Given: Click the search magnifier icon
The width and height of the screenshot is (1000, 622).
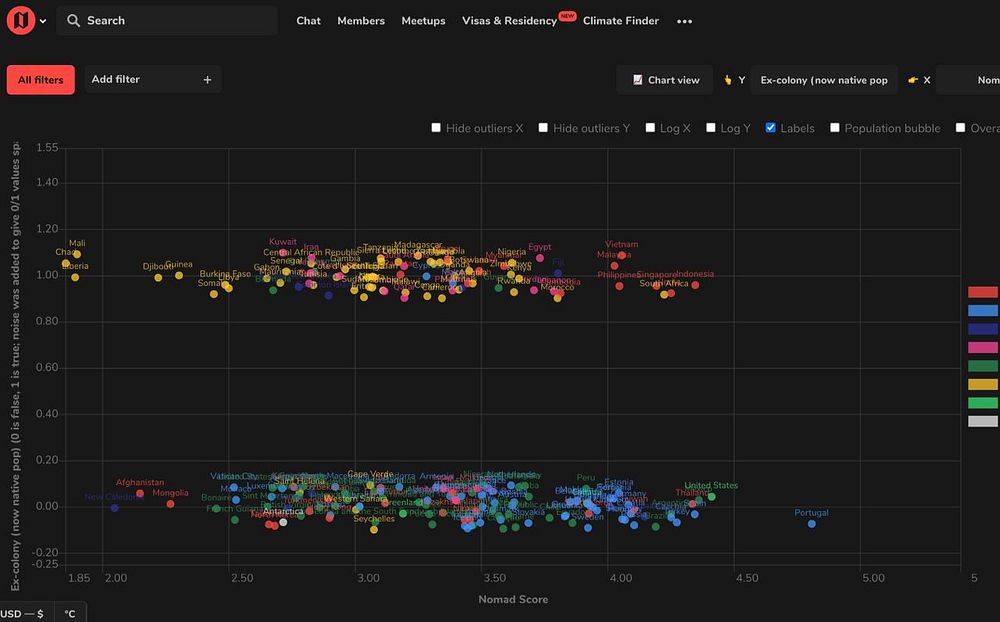Looking at the screenshot, I should [73, 20].
